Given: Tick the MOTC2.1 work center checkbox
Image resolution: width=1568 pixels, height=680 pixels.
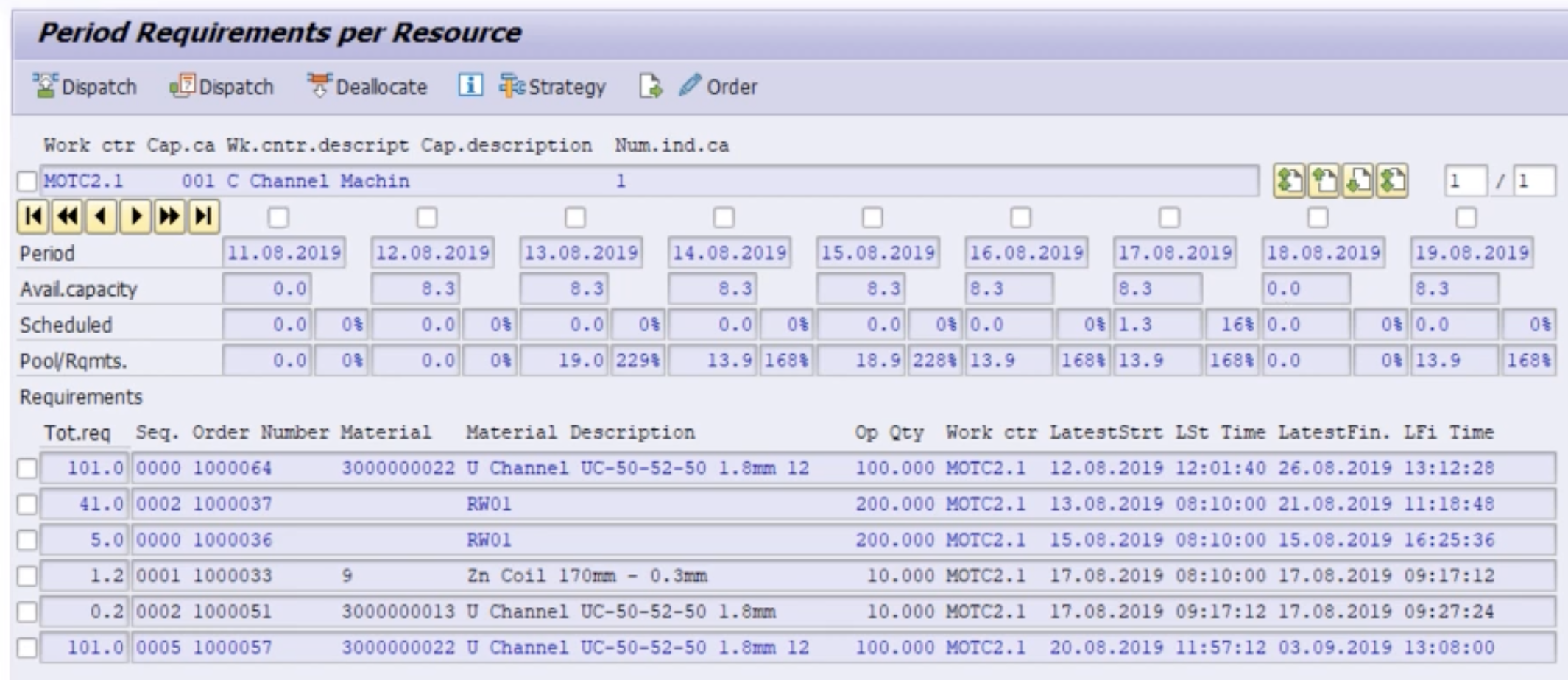Looking at the screenshot, I should click(27, 181).
